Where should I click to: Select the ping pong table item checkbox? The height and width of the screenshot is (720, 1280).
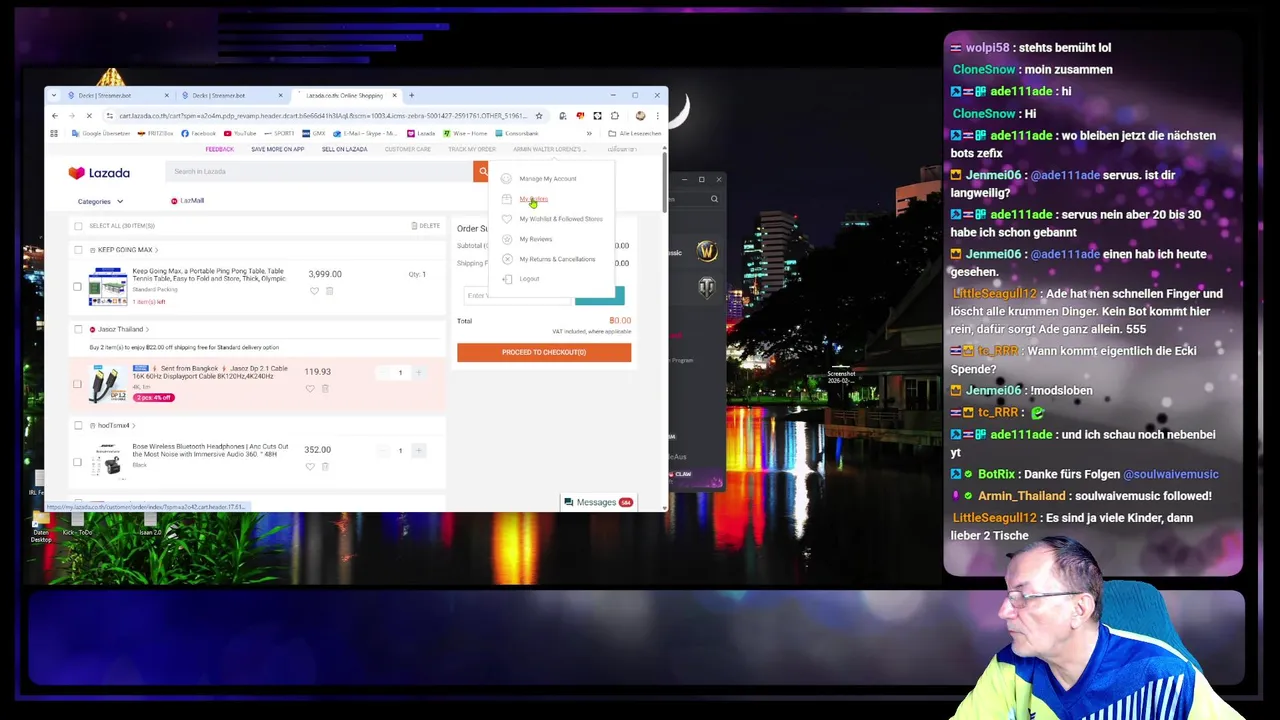coord(77,287)
